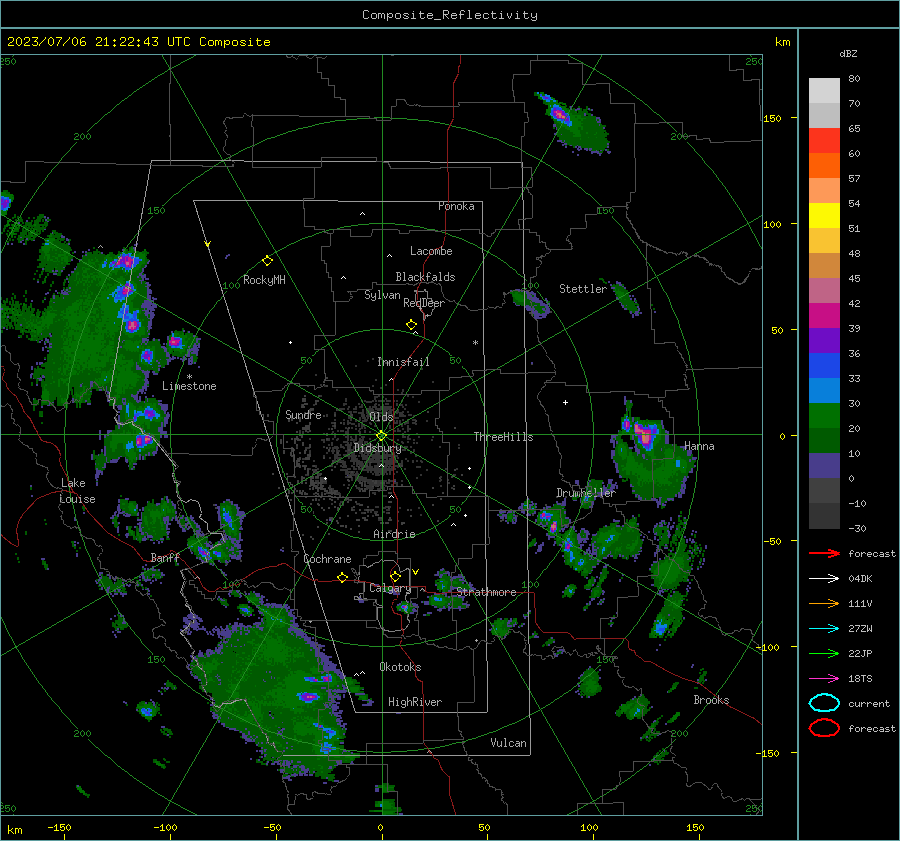Click the Hanna town label
Image resolution: width=900 pixels, height=841 pixels.
(x=699, y=446)
